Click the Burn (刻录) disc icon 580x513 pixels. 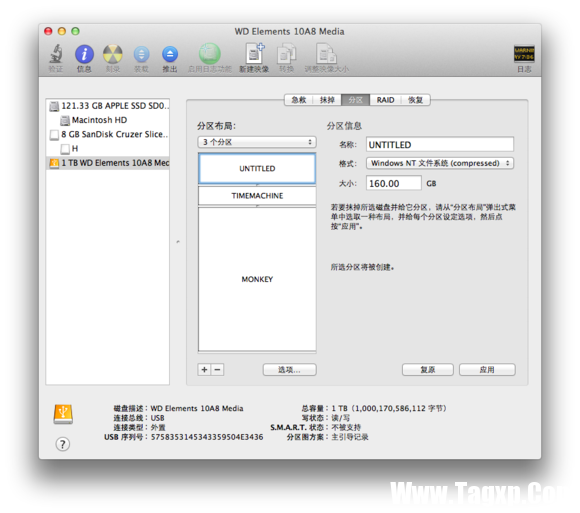point(112,54)
